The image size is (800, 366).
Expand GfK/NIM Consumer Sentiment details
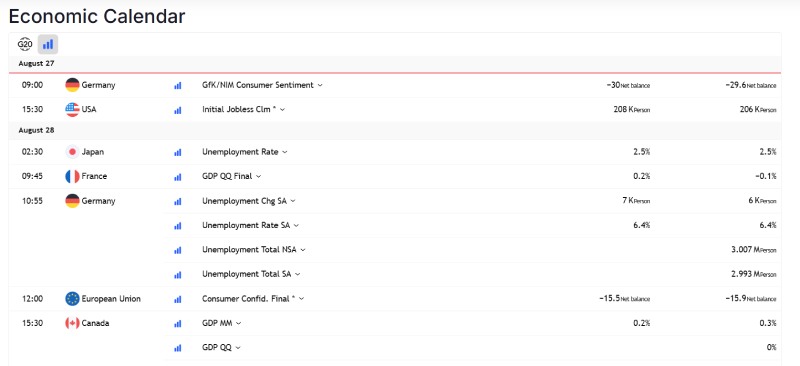coord(320,85)
